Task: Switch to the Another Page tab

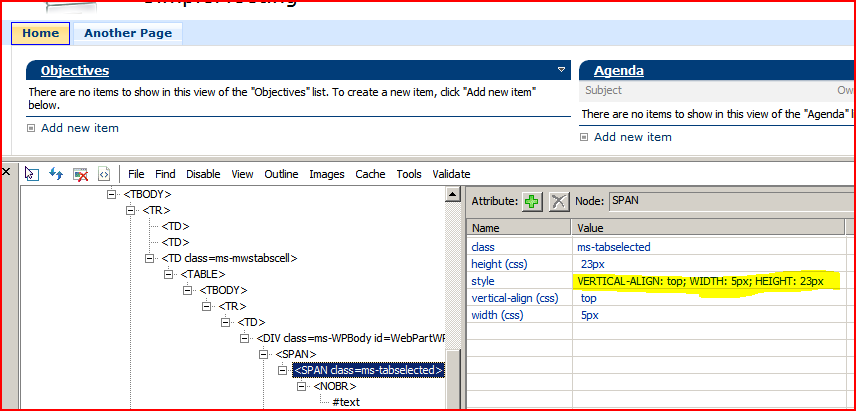Action: 127,33
